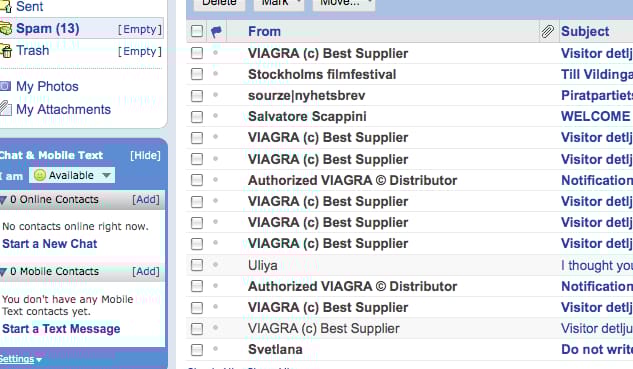The height and width of the screenshot is (369, 633).
Task: Open the Sent folder
Action: coord(29,6)
